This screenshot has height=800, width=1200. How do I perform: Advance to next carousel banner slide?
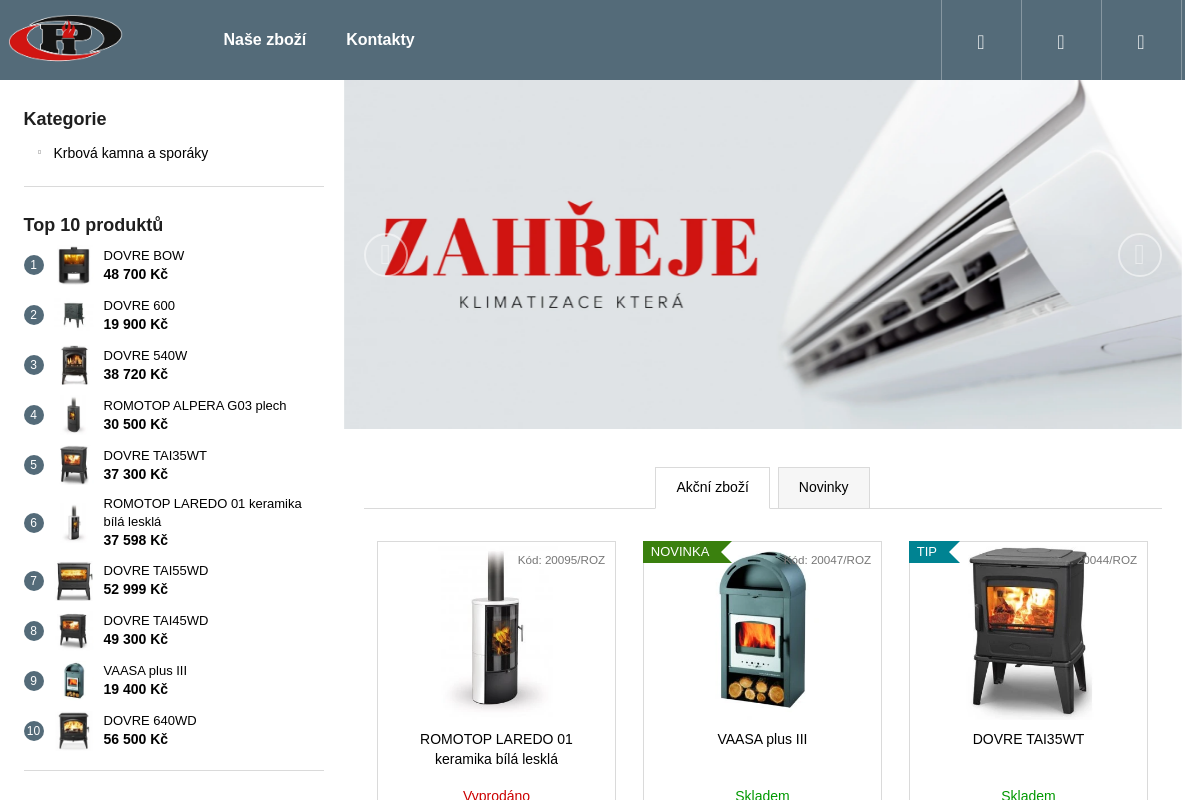[x=1140, y=255]
